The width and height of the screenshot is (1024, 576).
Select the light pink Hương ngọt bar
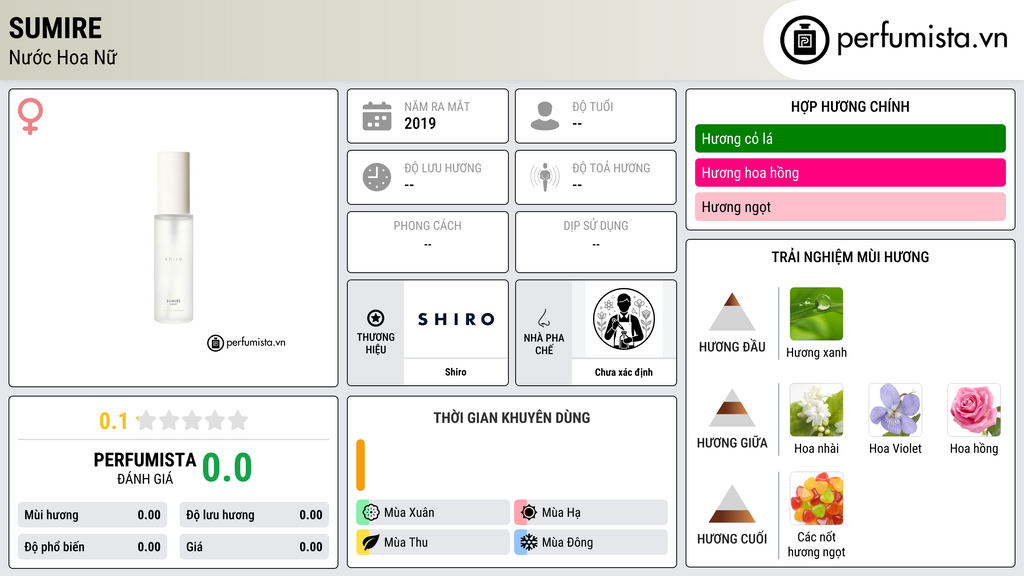point(850,207)
